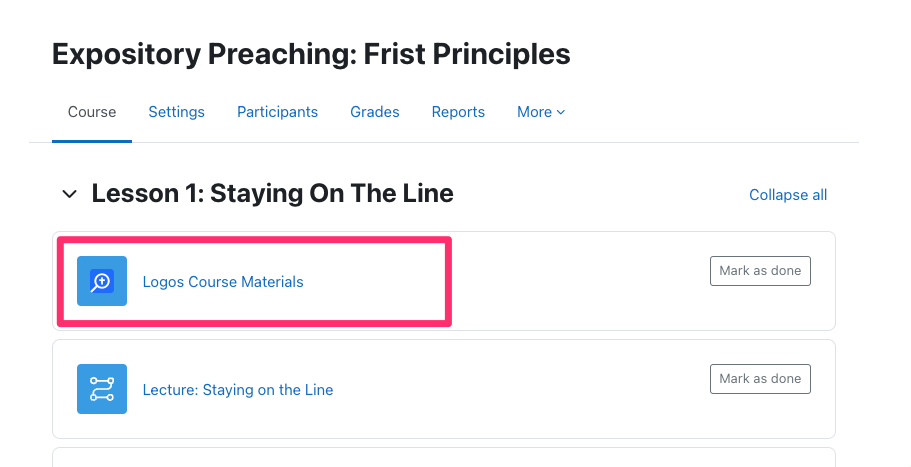Image resolution: width=911 pixels, height=467 pixels.
Task: Collapse the Lesson 1 section chevron
Action: 69,194
